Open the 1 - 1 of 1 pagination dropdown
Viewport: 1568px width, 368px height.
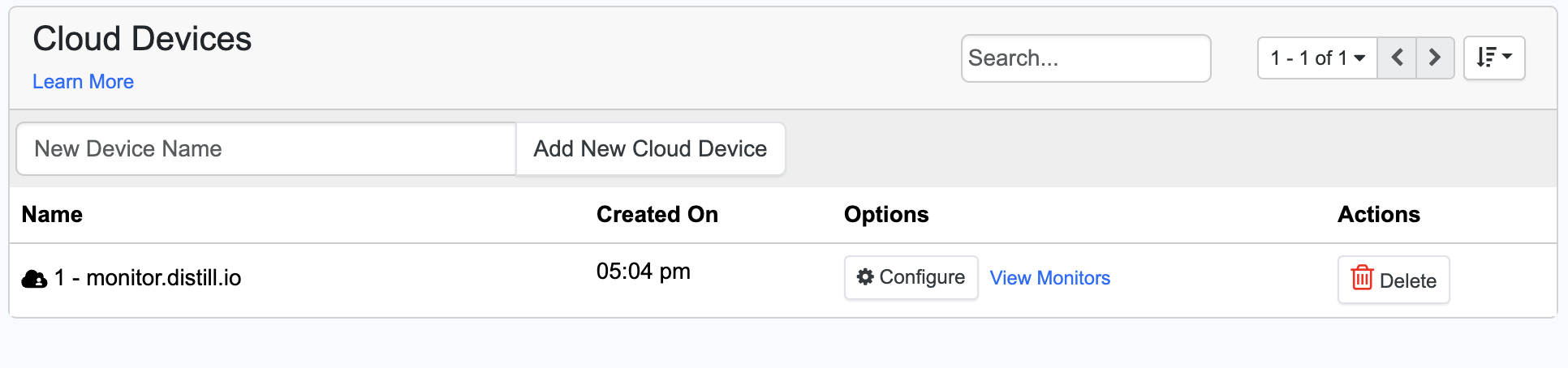pos(1316,58)
